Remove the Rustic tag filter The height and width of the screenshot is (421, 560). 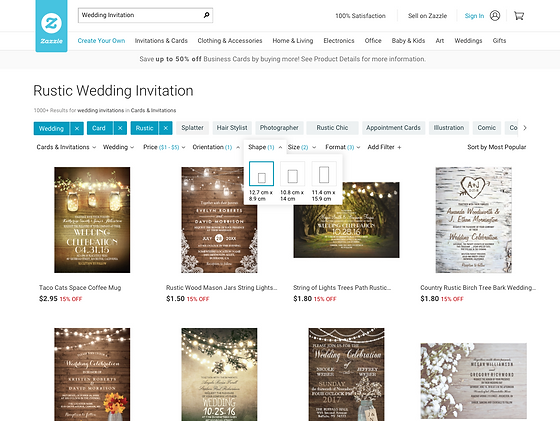coord(165,128)
